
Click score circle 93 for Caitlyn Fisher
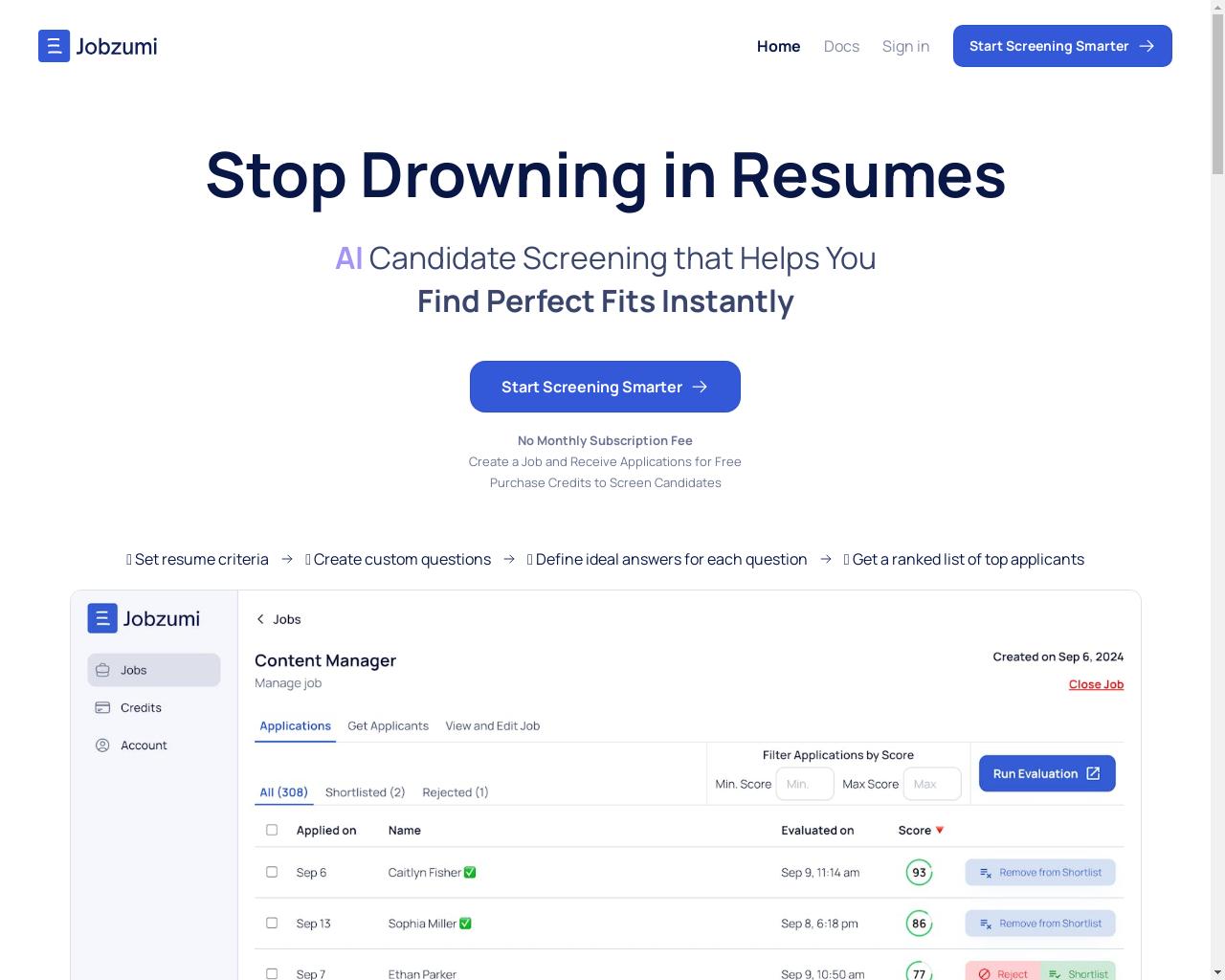coord(919,872)
